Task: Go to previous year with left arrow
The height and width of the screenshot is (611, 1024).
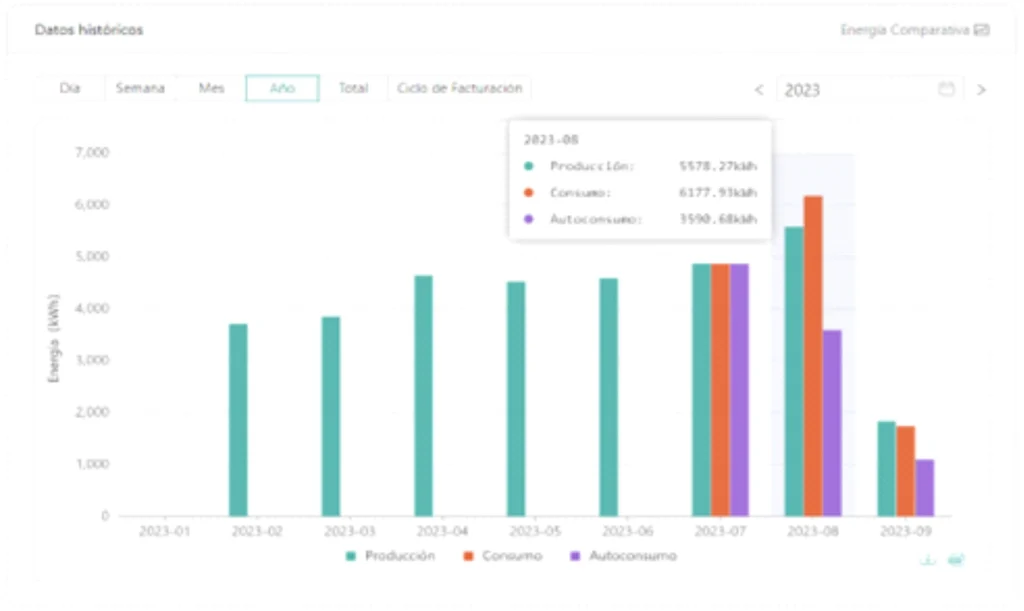Action: pos(759,90)
